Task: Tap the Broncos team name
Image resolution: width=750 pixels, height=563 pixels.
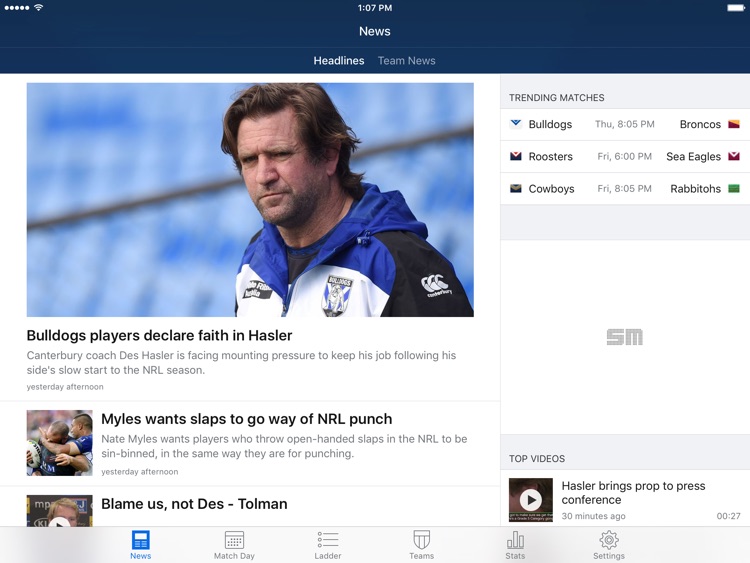Action: (700, 124)
